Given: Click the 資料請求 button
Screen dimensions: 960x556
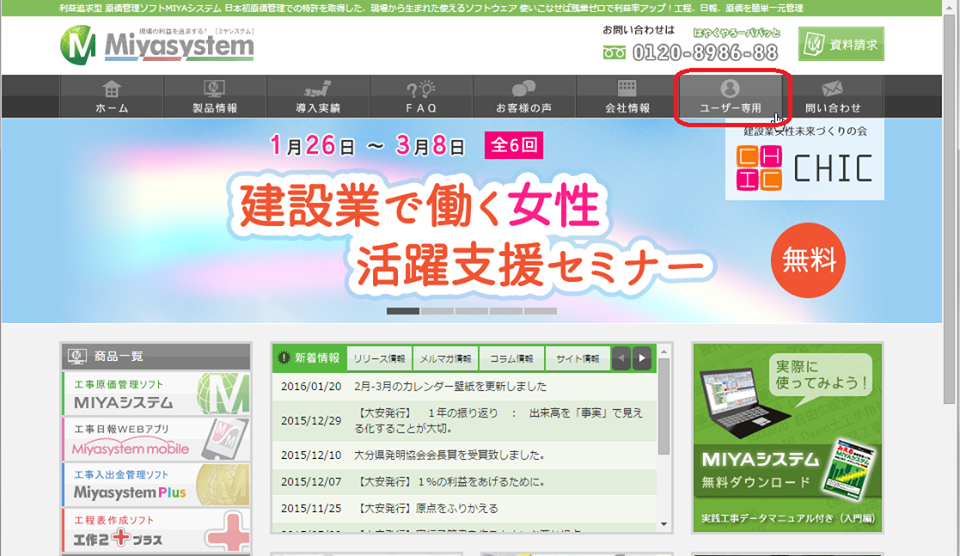Looking at the screenshot, I should click(x=841, y=44).
